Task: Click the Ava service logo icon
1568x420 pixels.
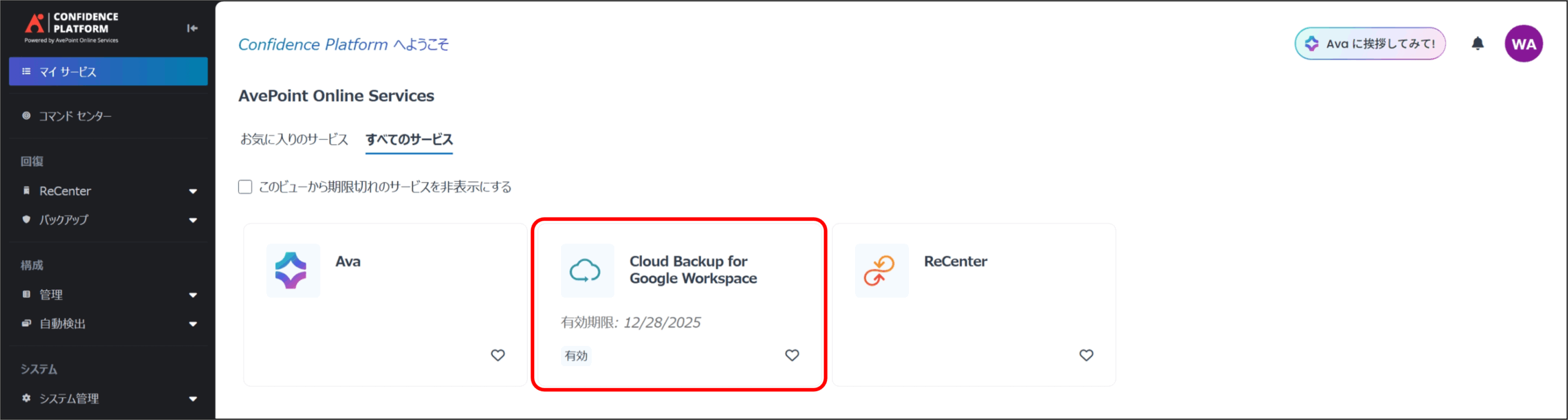Action: pyautogui.click(x=292, y=271)
